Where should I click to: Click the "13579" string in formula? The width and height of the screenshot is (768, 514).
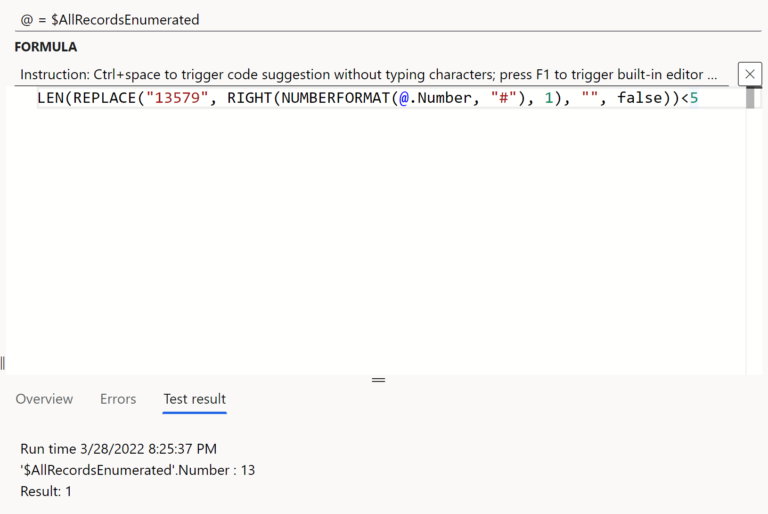177,98
